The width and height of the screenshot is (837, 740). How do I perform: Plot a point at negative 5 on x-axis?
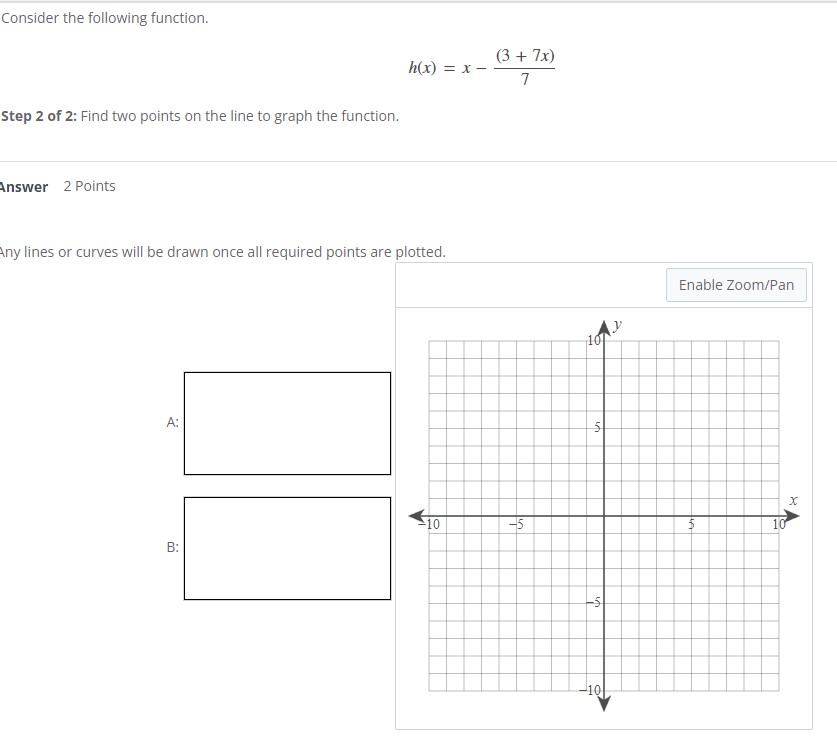pos(518,517)
